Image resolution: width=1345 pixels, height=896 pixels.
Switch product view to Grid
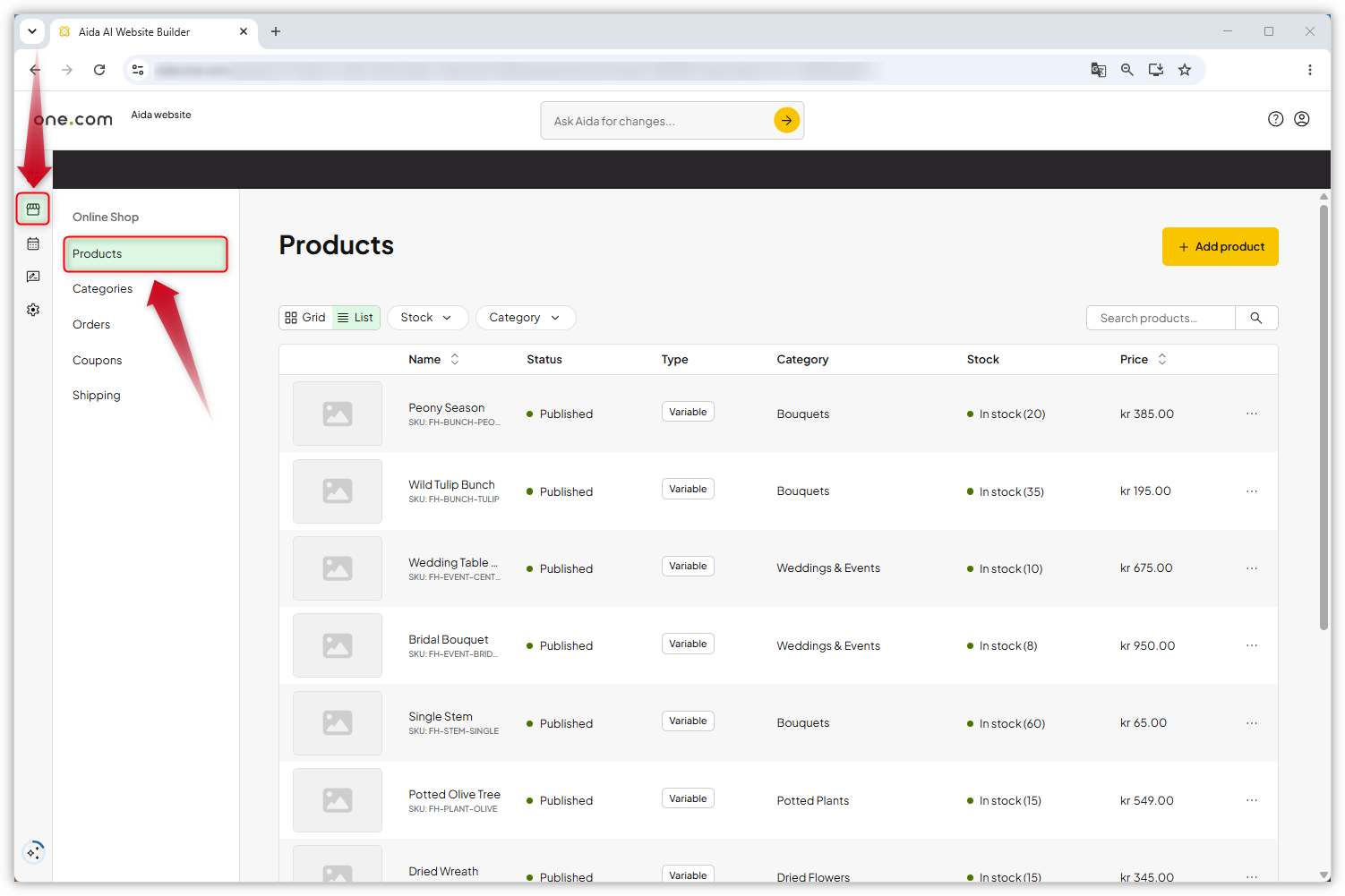point(305,318)
